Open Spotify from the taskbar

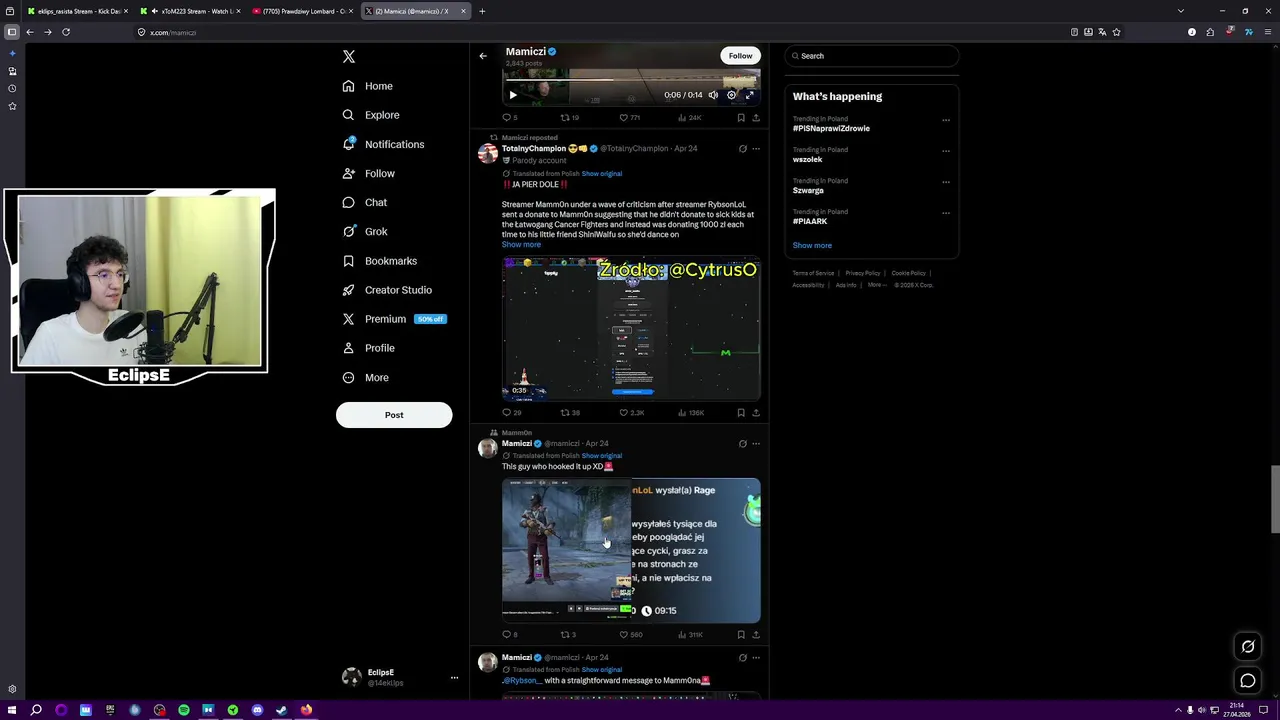click(184, 710)
